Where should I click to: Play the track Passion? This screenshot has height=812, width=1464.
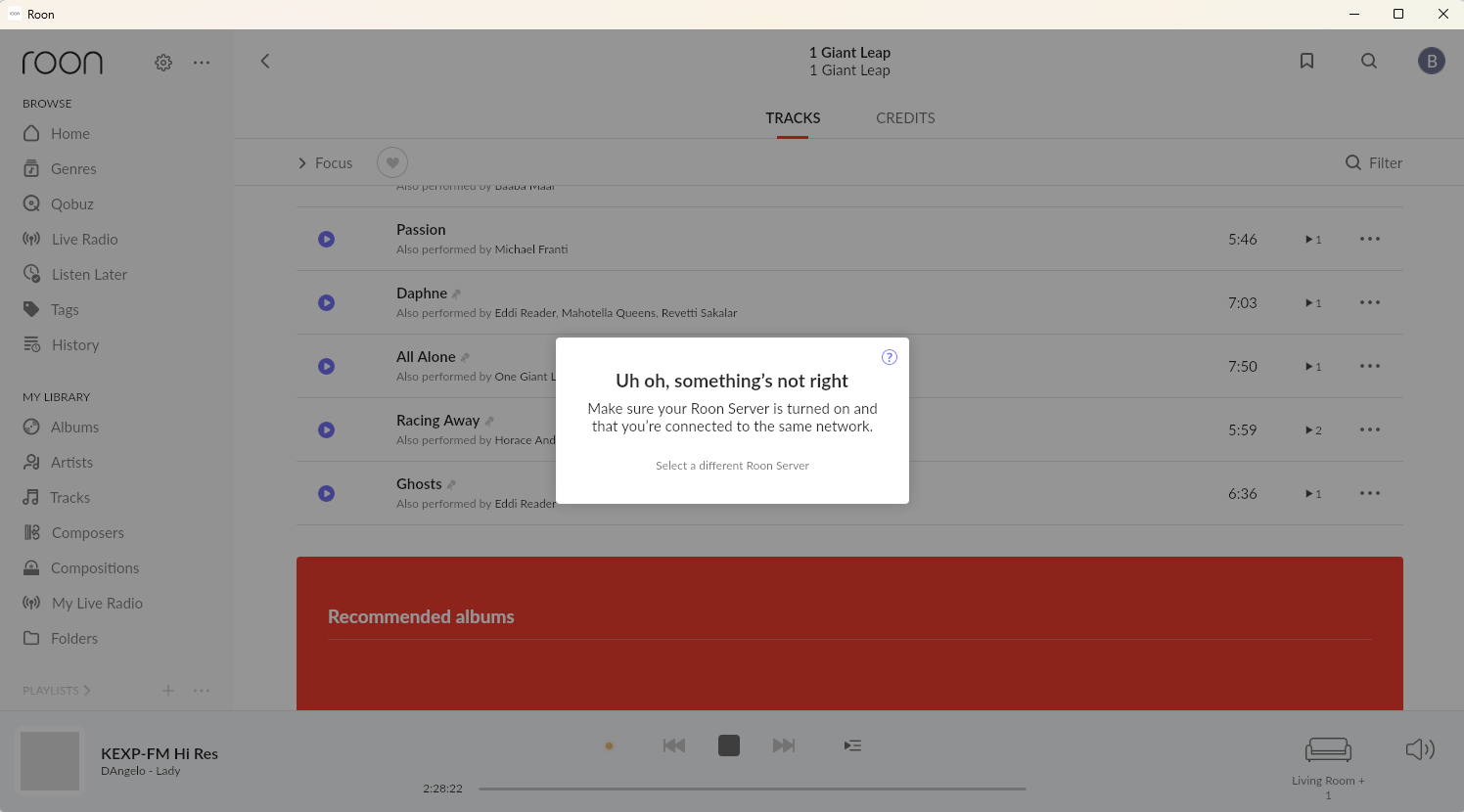coord(327,240)
